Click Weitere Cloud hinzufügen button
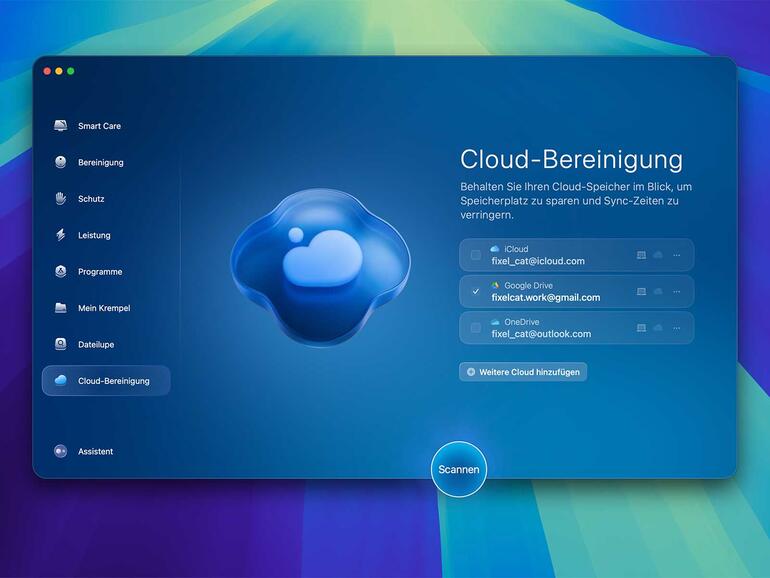 point(523,372)
